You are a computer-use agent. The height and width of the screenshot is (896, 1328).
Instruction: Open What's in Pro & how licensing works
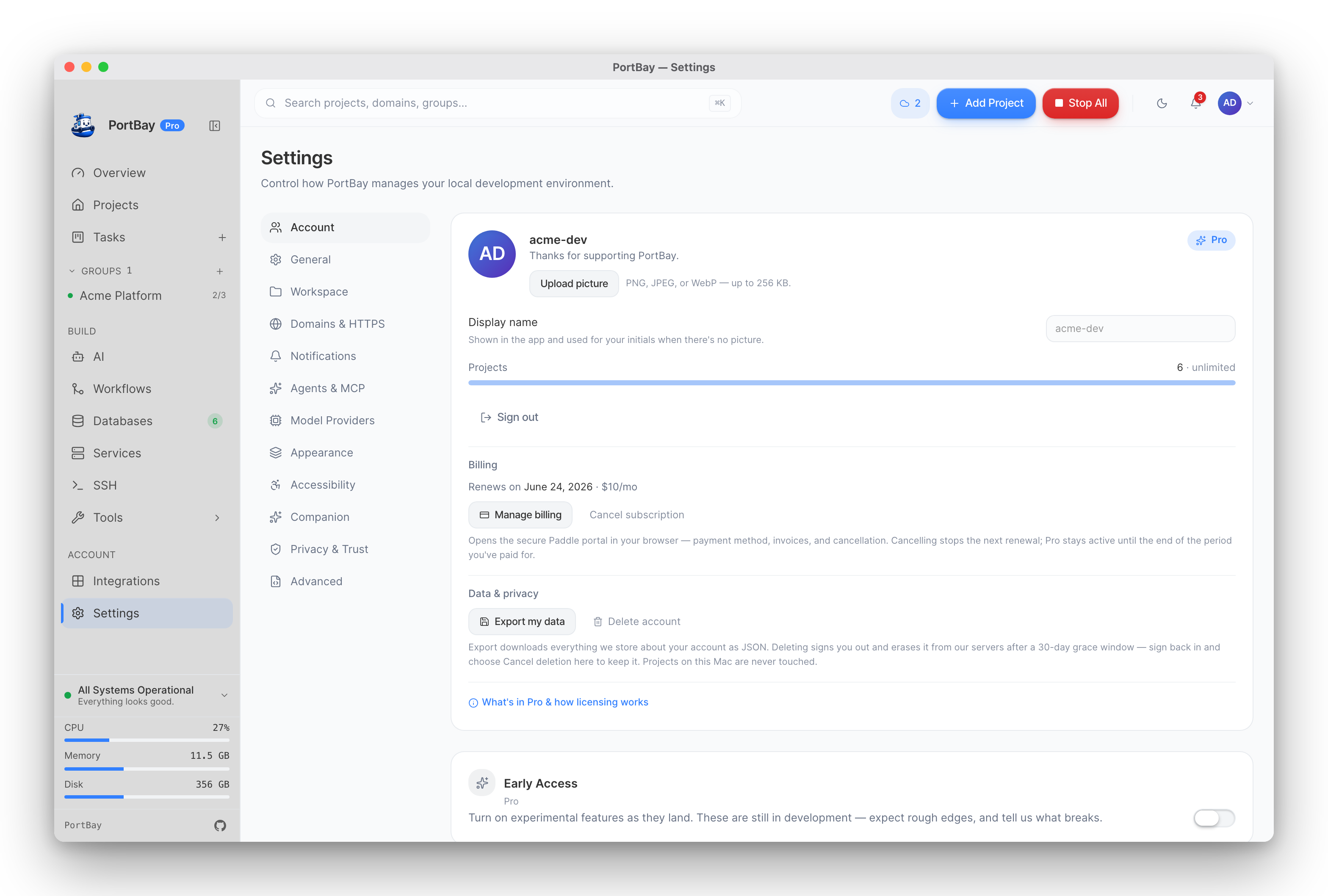[x=558, y=702]
